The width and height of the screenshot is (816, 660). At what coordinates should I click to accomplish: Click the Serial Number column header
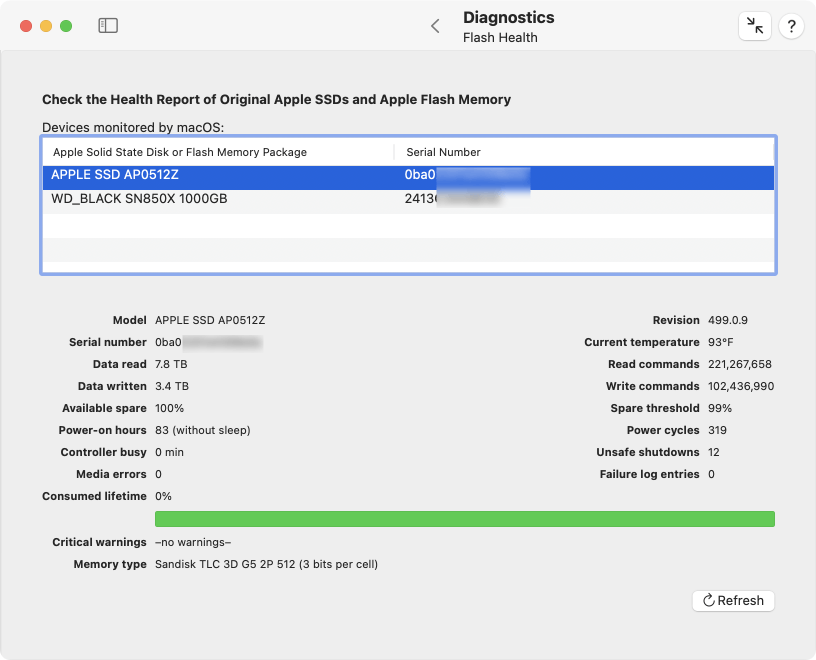(x=443, y=152)
